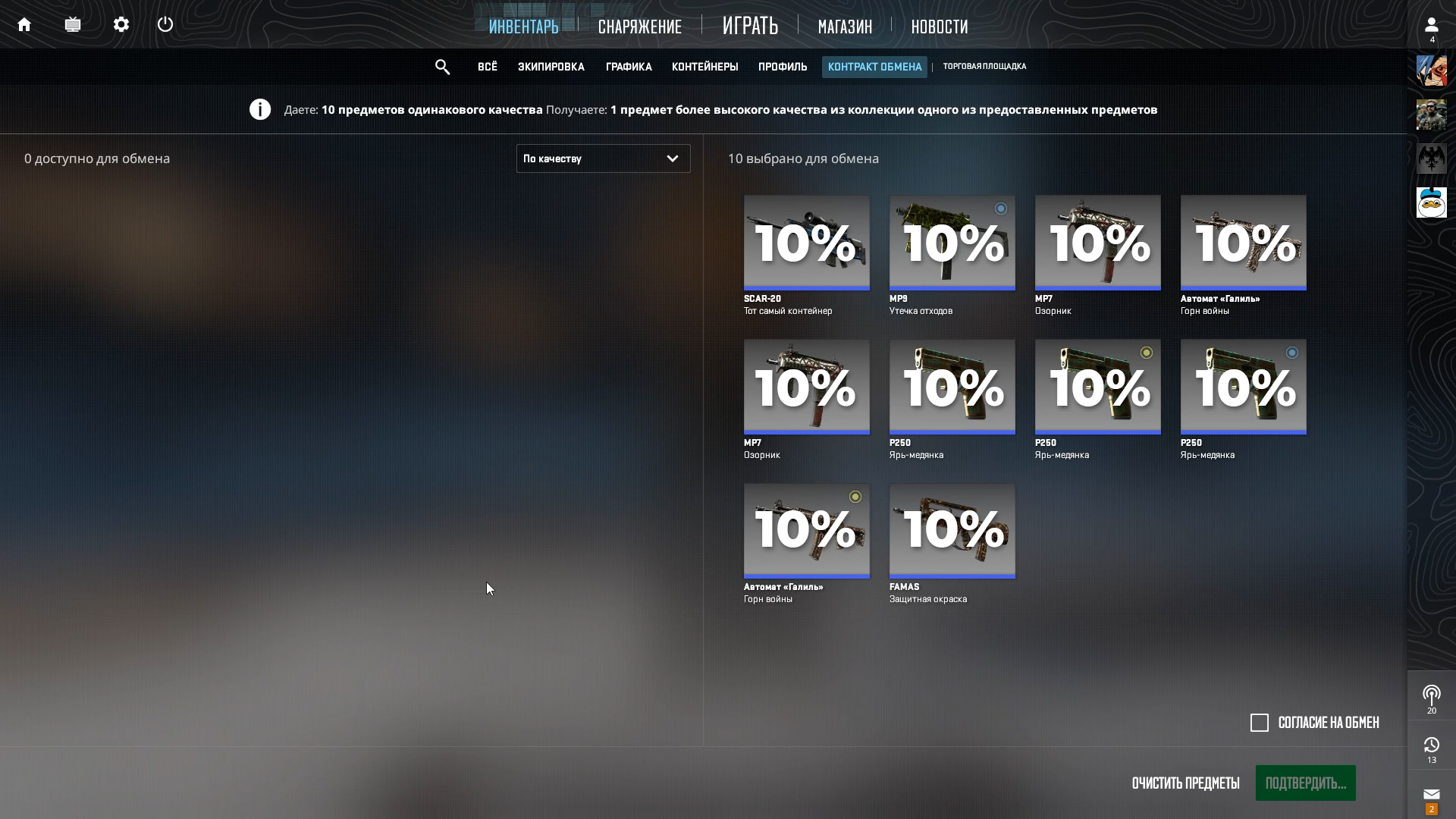Open the 'Торговая площадка' link
The width and height of the screenshot is (1456, 819).
pyautogui.click(x=984, y=67)
